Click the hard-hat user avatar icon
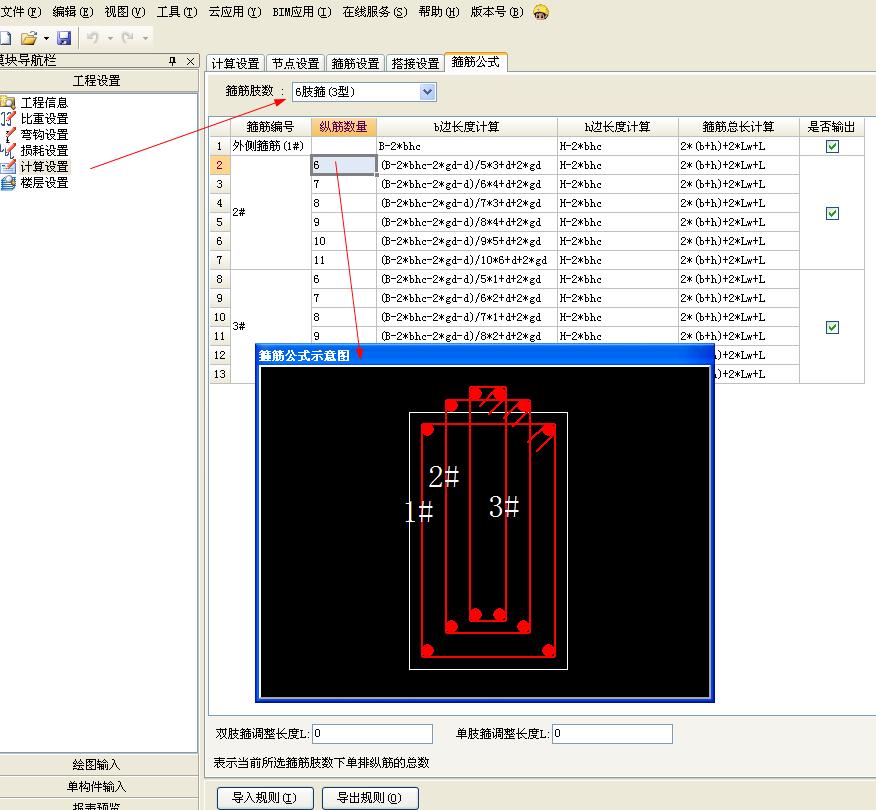This screenshot has width=876, height=810. click(x=541, y=12)
